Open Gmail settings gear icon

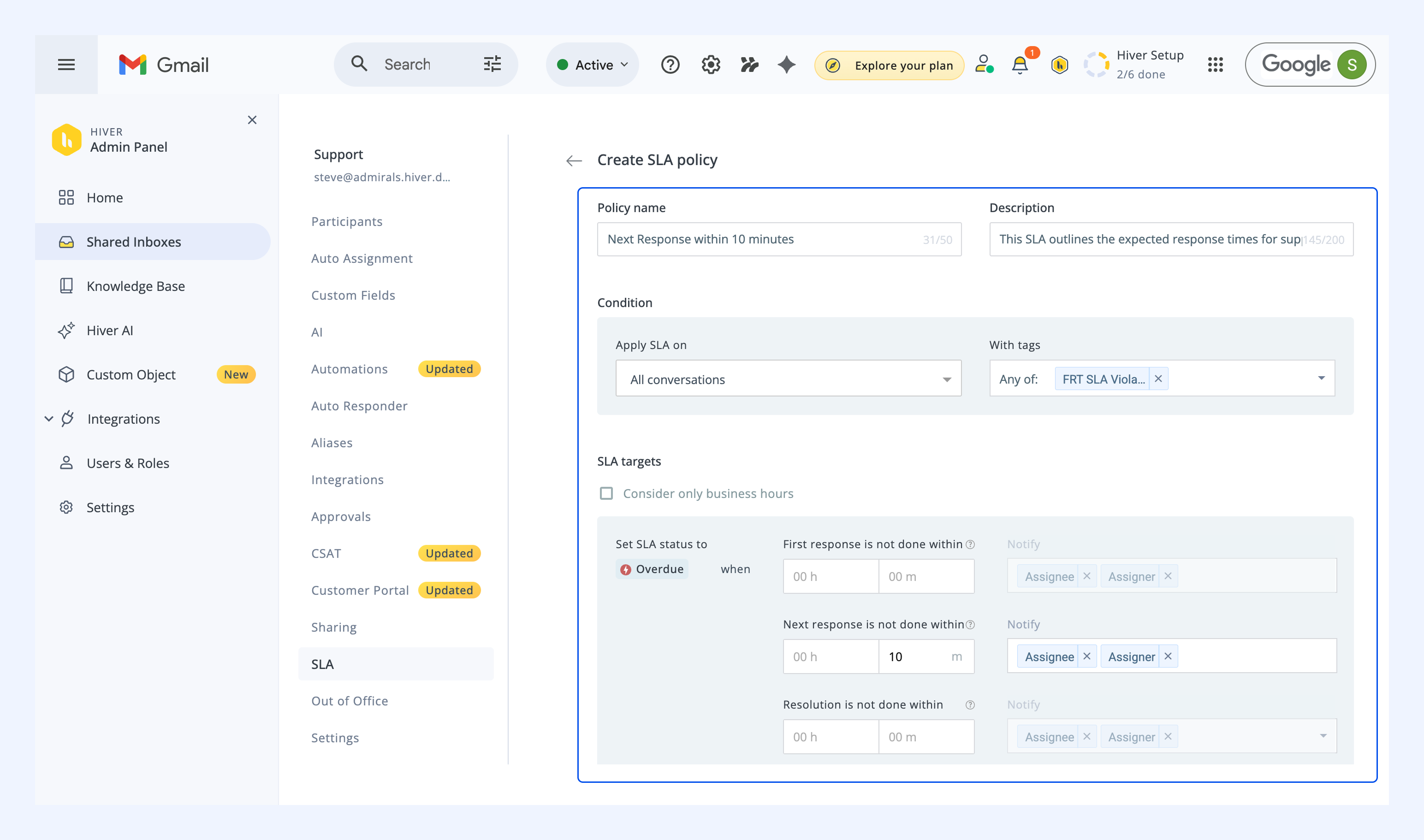click(x=711, y=65)
